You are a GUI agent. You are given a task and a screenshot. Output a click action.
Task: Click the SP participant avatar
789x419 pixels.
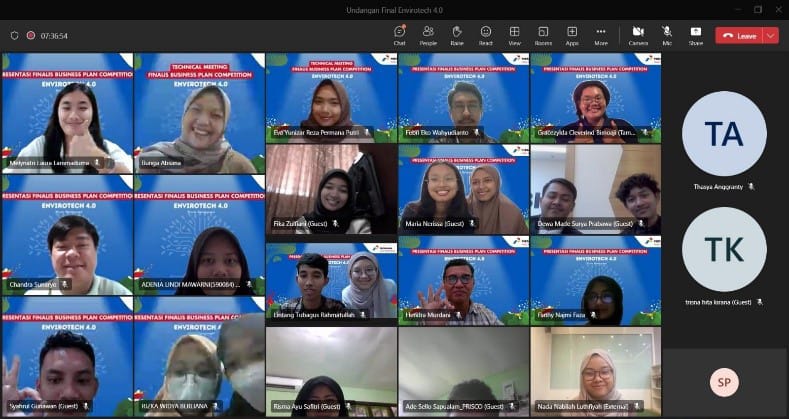tap(724, 383)
